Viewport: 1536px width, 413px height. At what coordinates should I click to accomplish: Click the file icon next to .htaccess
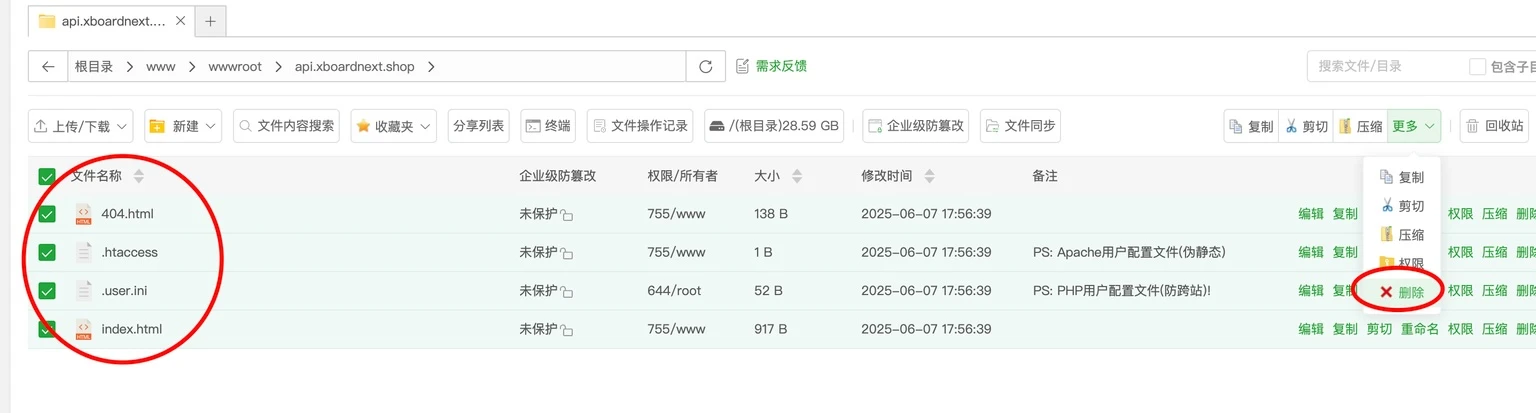[x=83, y=252]
